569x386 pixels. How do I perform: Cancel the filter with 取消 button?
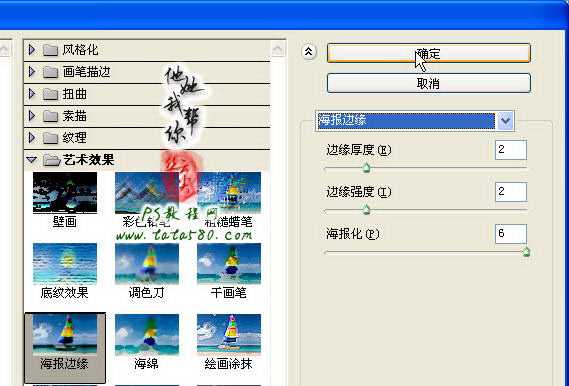[429, 83]
